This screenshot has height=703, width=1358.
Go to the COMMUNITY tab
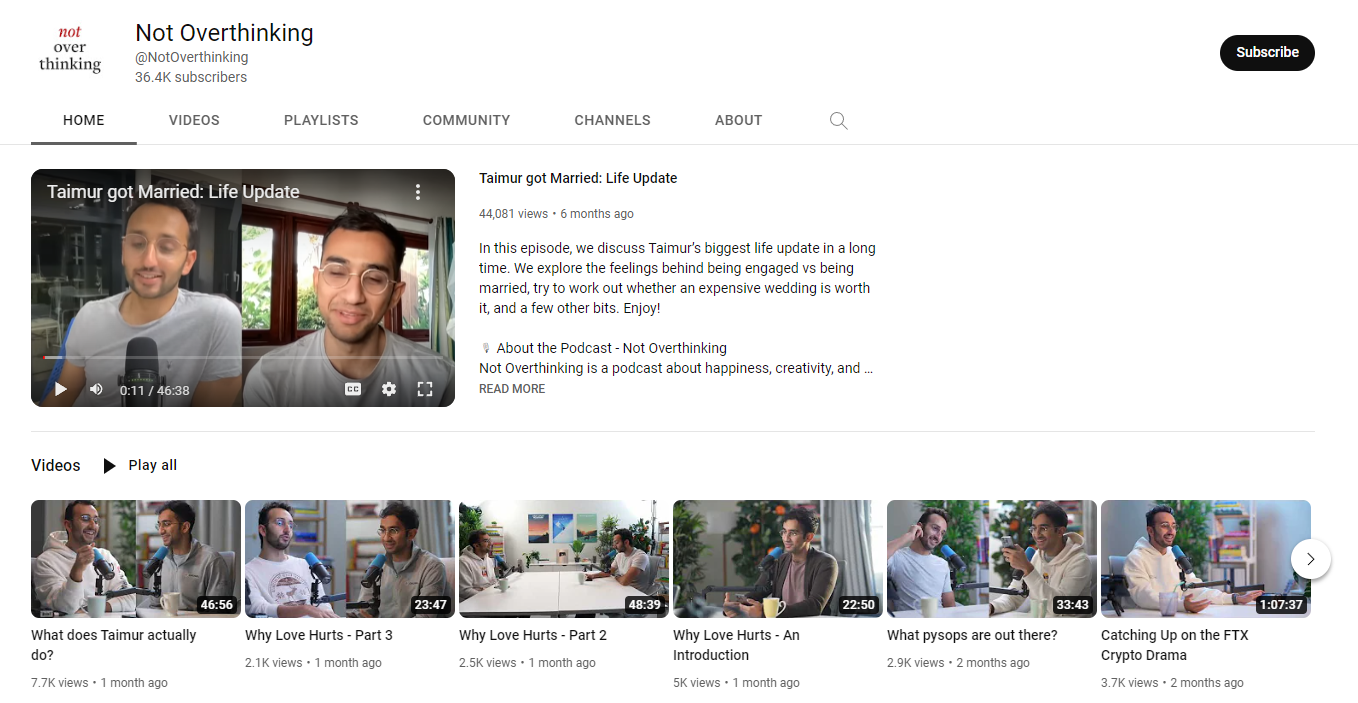pos(466,120)
